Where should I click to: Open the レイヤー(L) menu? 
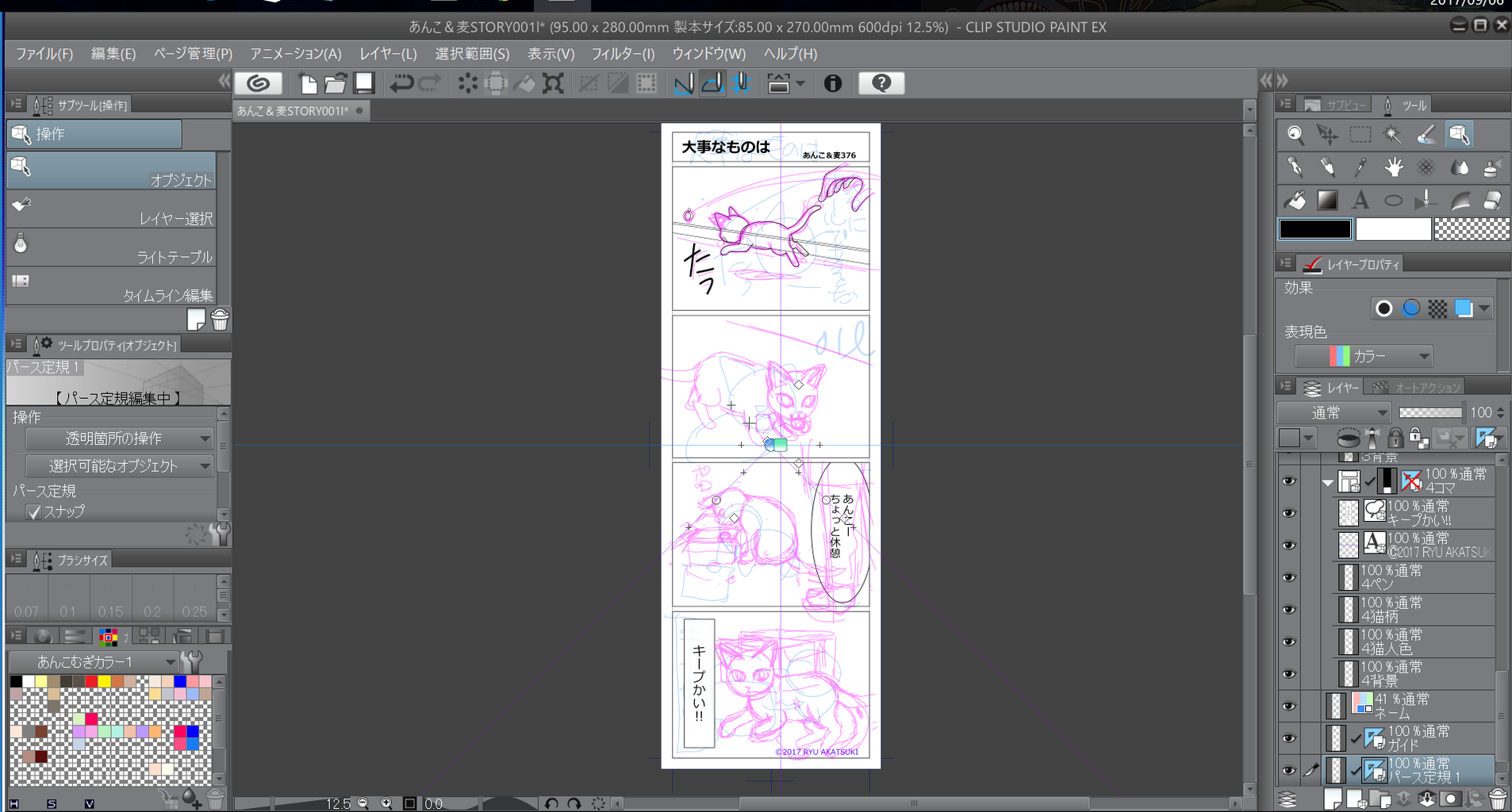388,54
